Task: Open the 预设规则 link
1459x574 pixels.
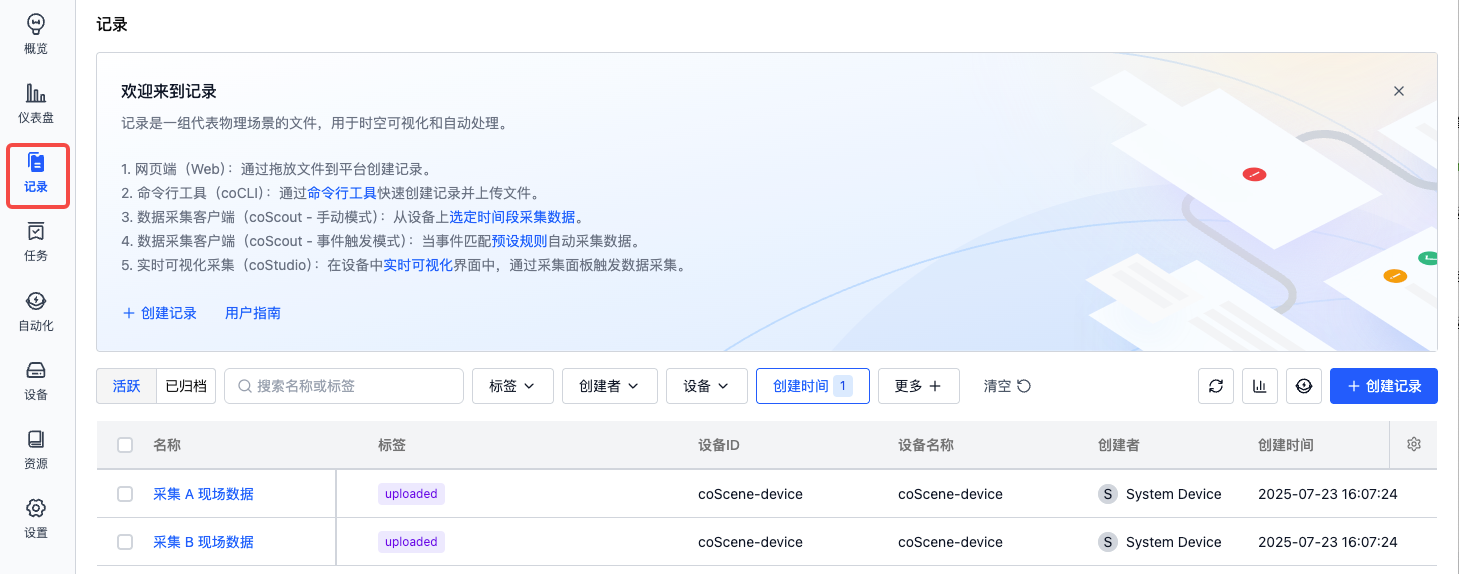Action: point(520,241)
